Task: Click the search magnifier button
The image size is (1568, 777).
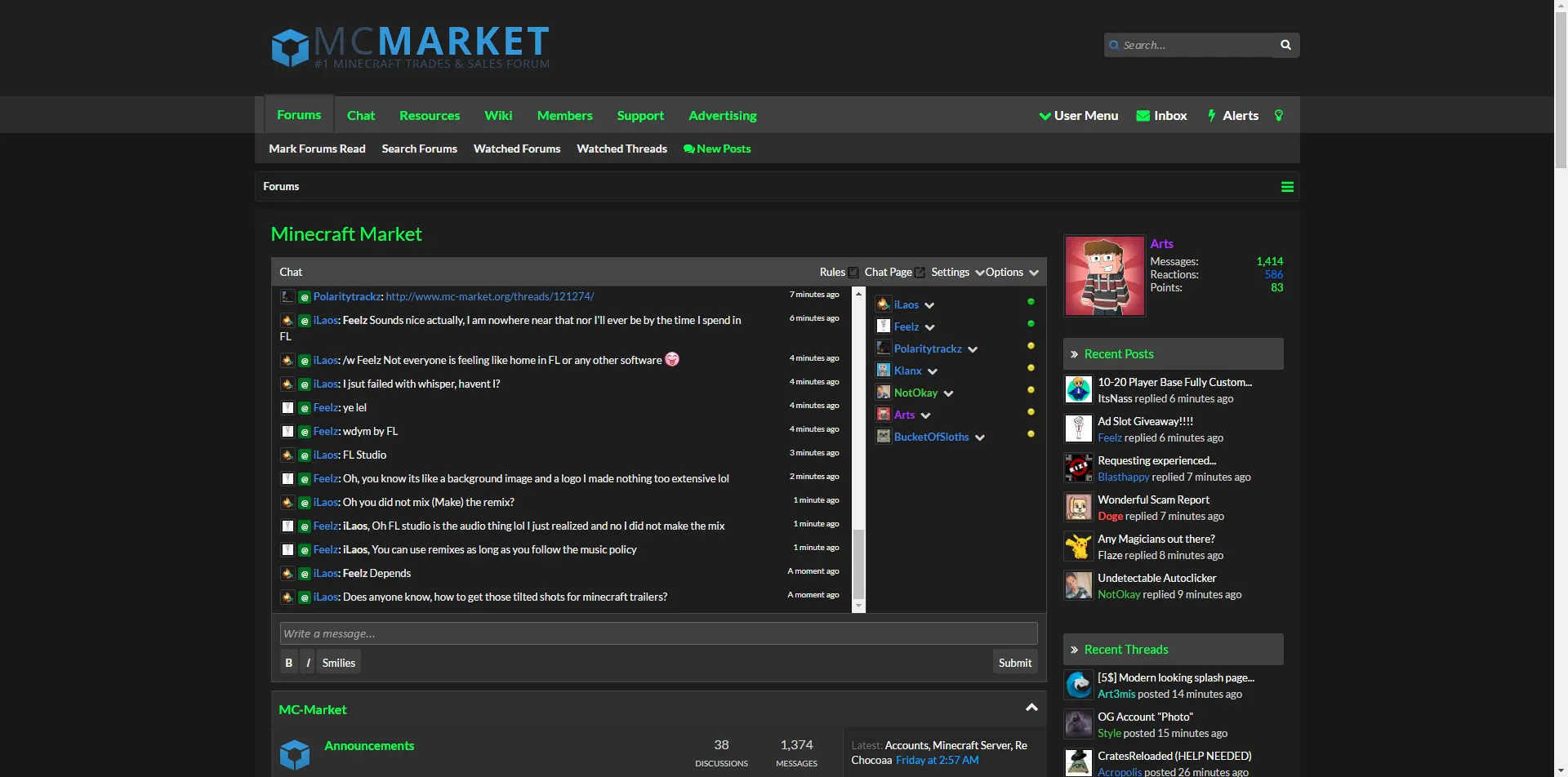Action: coord(1285,45)
